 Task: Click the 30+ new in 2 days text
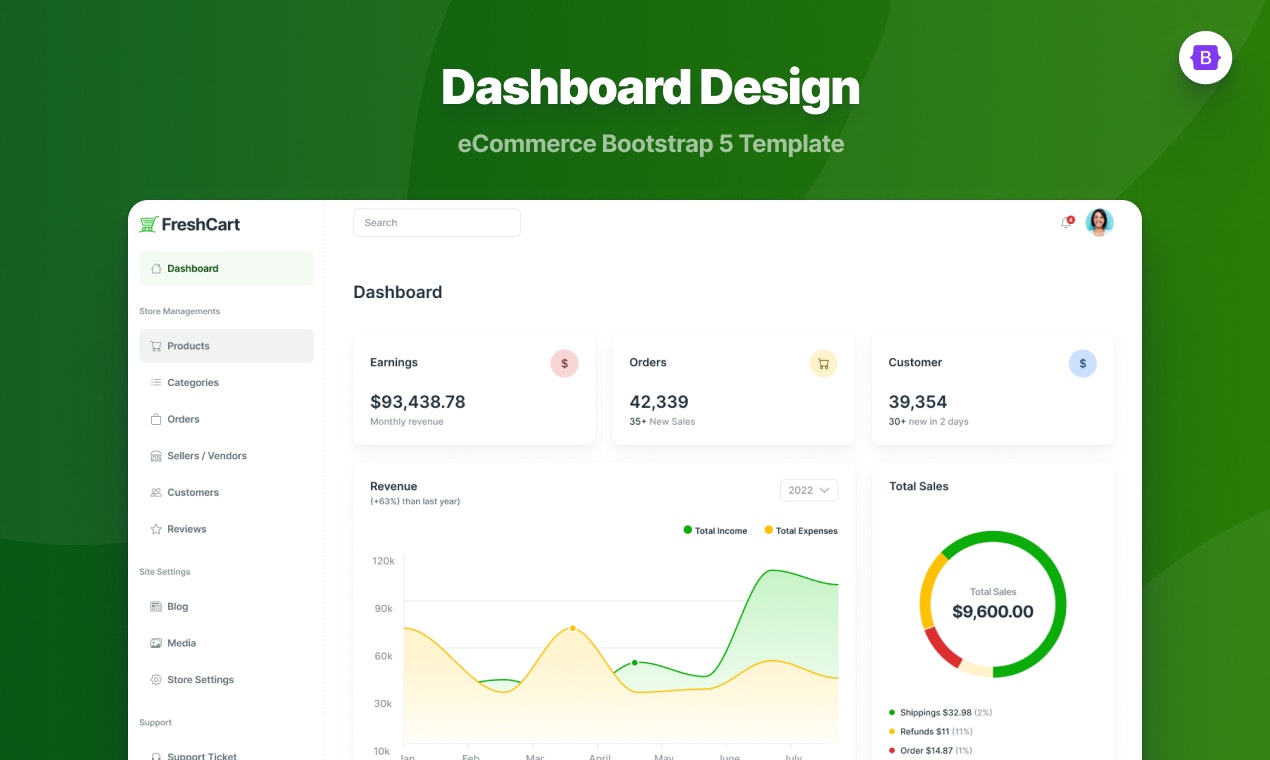tap(929, 422)
